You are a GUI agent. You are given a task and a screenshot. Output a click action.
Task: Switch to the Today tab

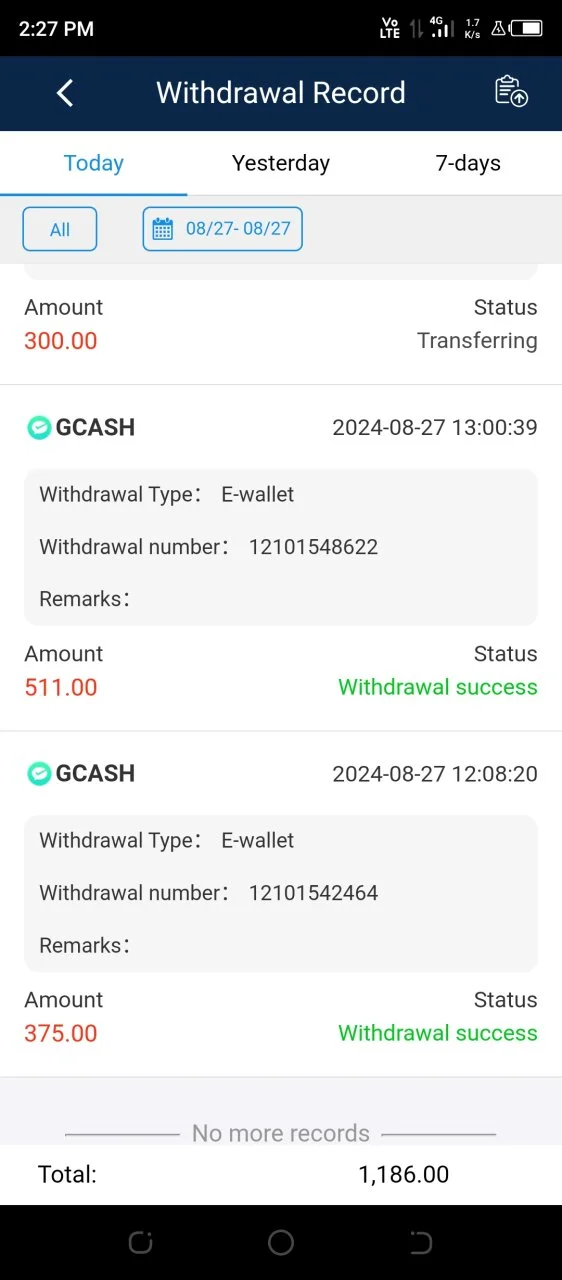[x=94, y=163]
